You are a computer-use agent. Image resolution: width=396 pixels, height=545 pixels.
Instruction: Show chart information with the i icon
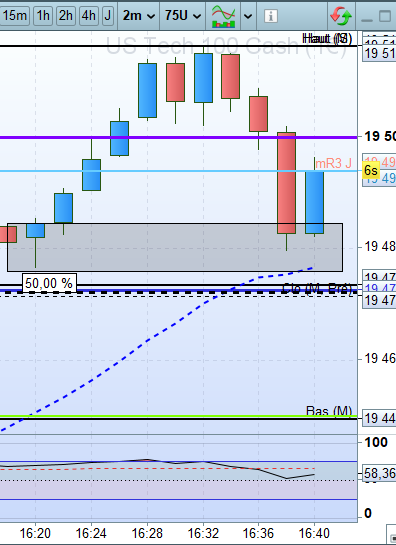[x=271, y=16]
